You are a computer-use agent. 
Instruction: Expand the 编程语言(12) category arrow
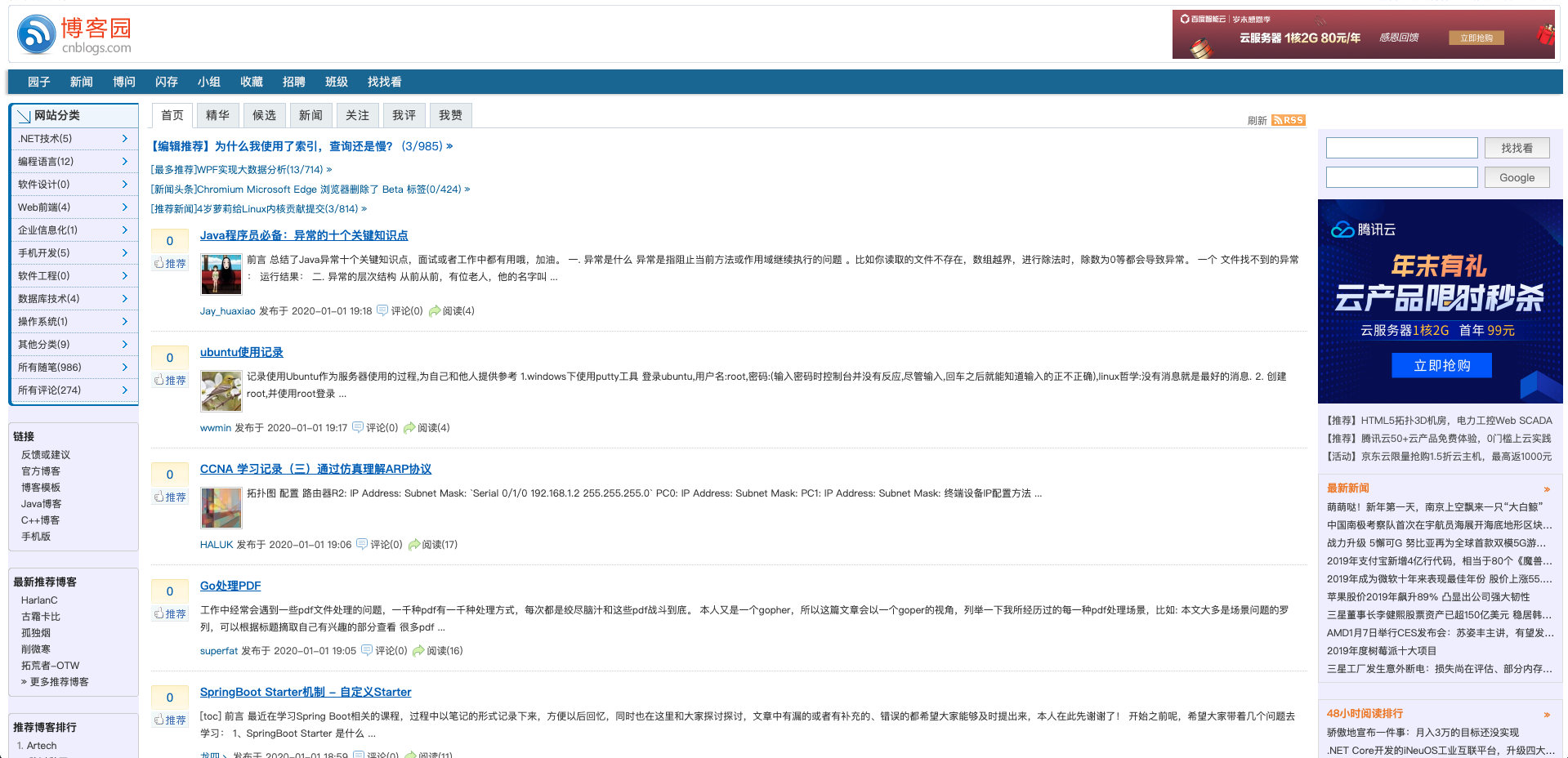(x=124, y=162)
